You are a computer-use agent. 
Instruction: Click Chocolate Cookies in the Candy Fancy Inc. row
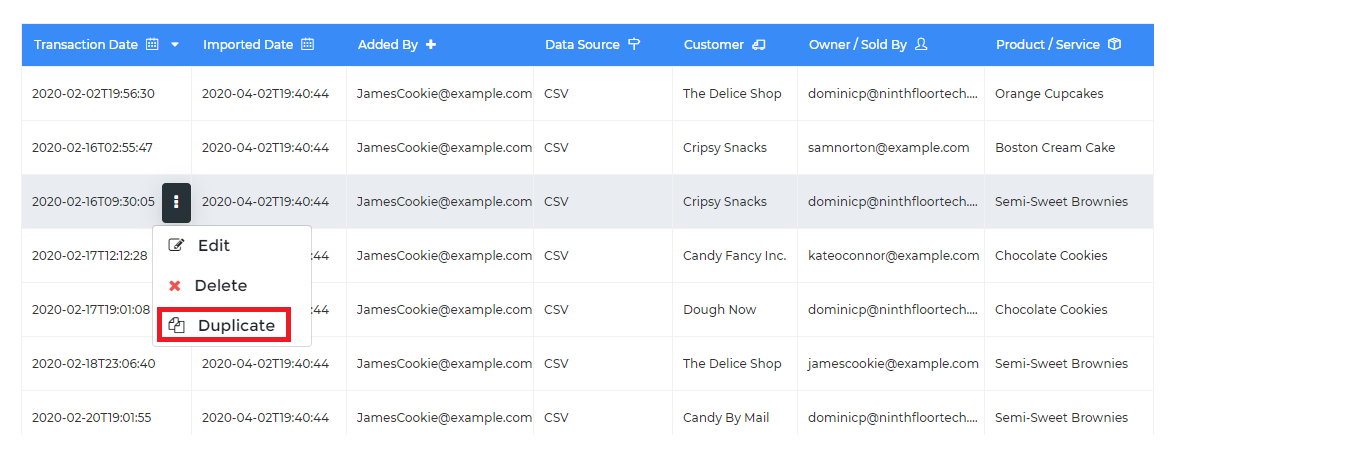point(1051,256)
